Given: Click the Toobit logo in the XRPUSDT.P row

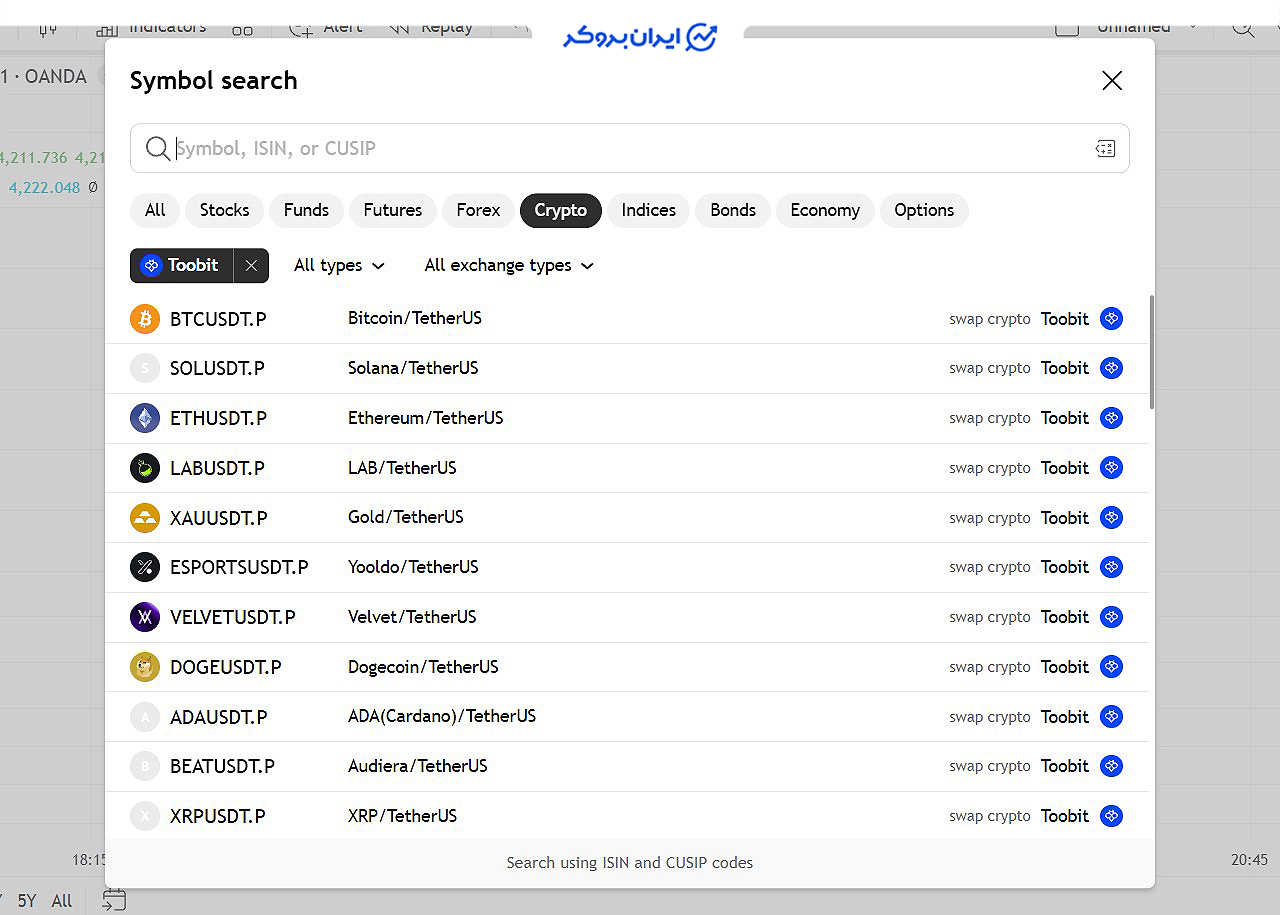Looking at the screenshot, I should coord(1111,816).
